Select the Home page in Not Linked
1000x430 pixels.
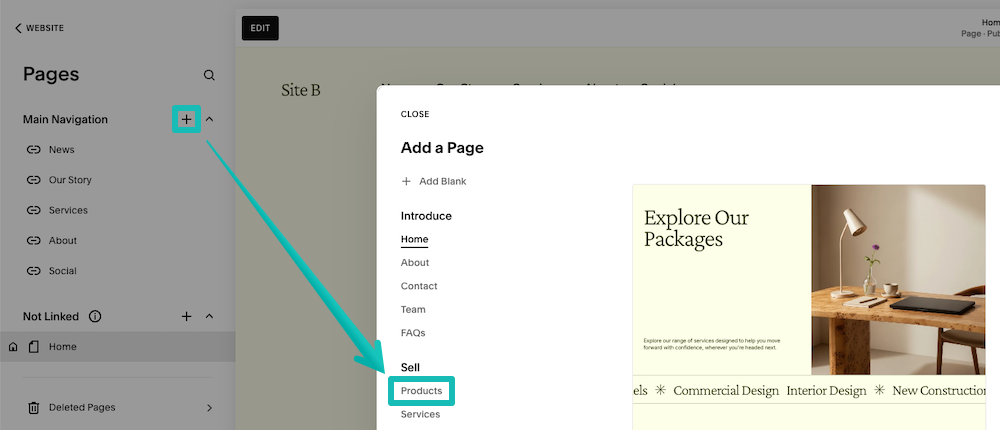(62, 347)
